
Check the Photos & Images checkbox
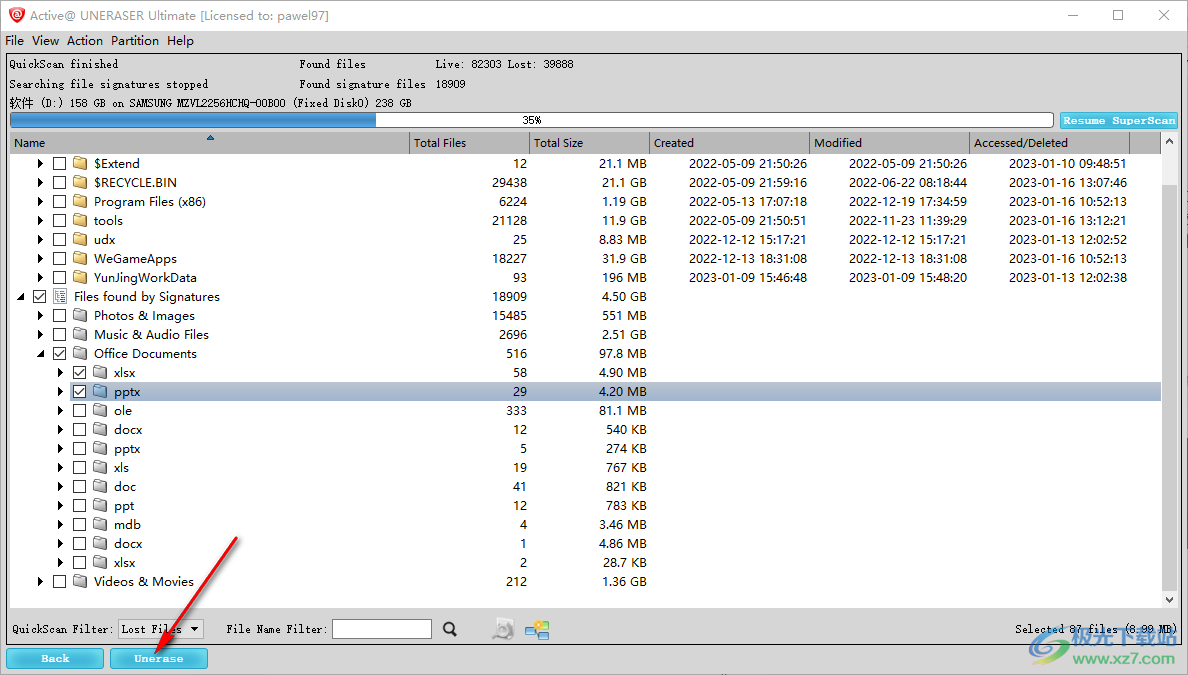(x=60, y=315)
